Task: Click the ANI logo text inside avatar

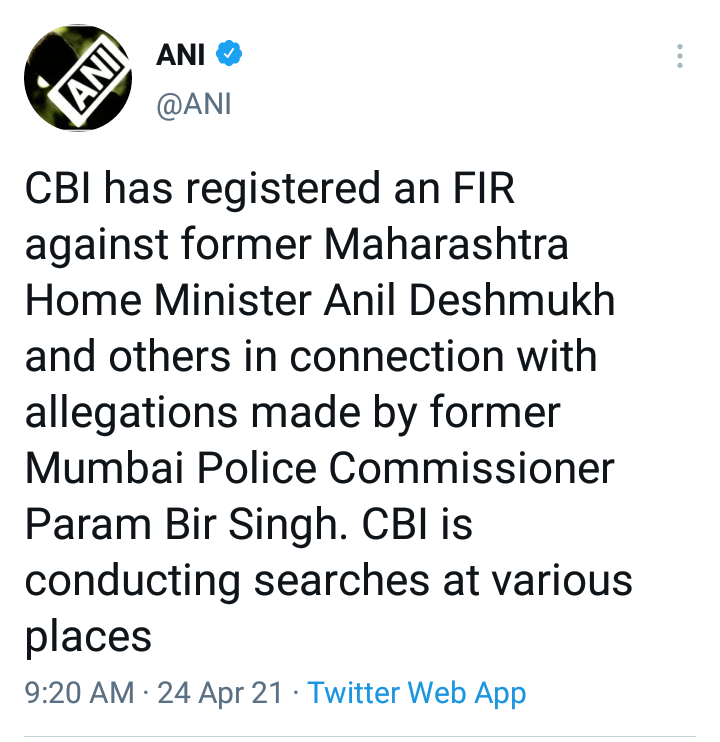Action: click(90, 80)
